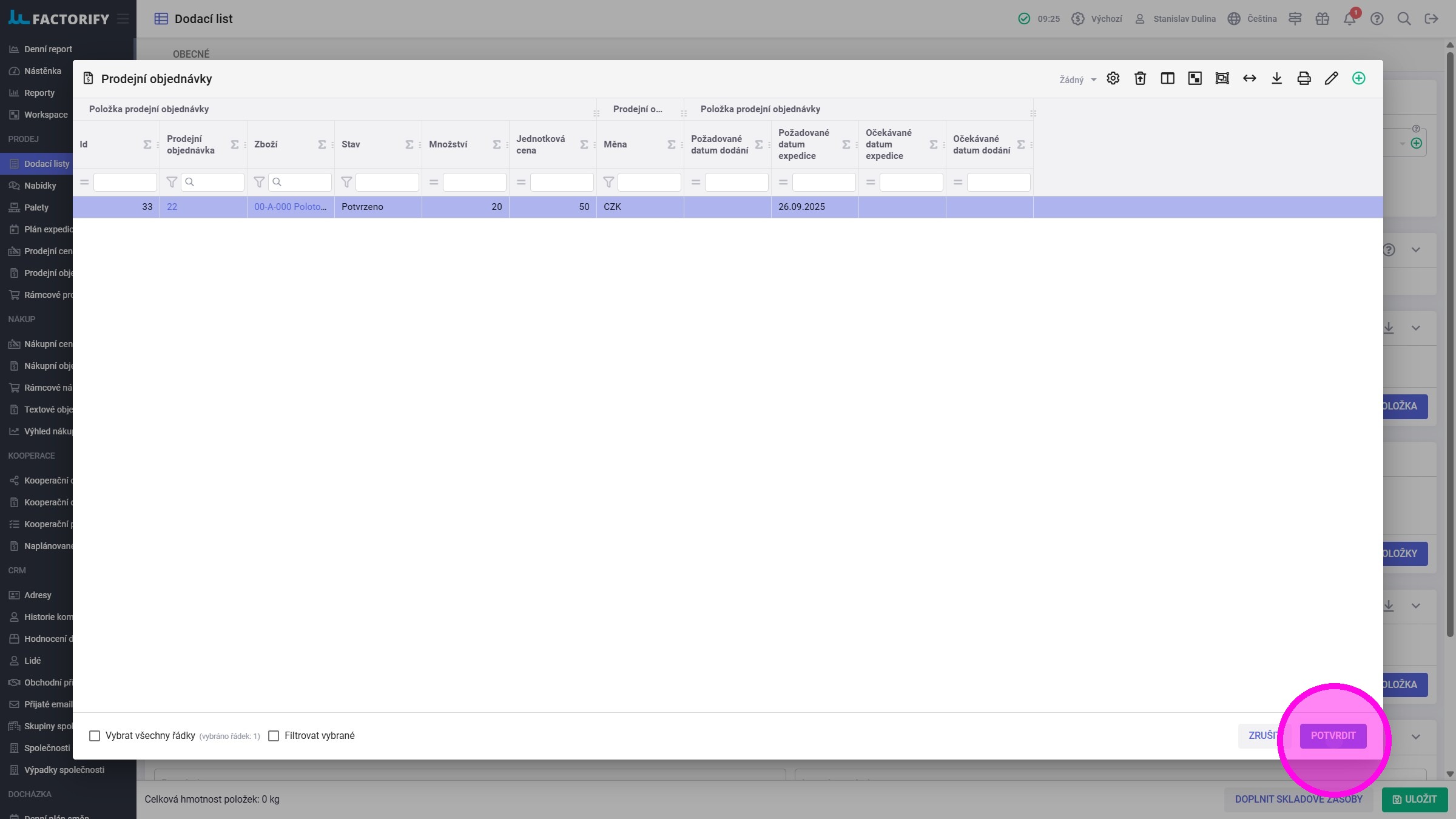Open the 'Žádný' view dropdown

pos(1077,80)
